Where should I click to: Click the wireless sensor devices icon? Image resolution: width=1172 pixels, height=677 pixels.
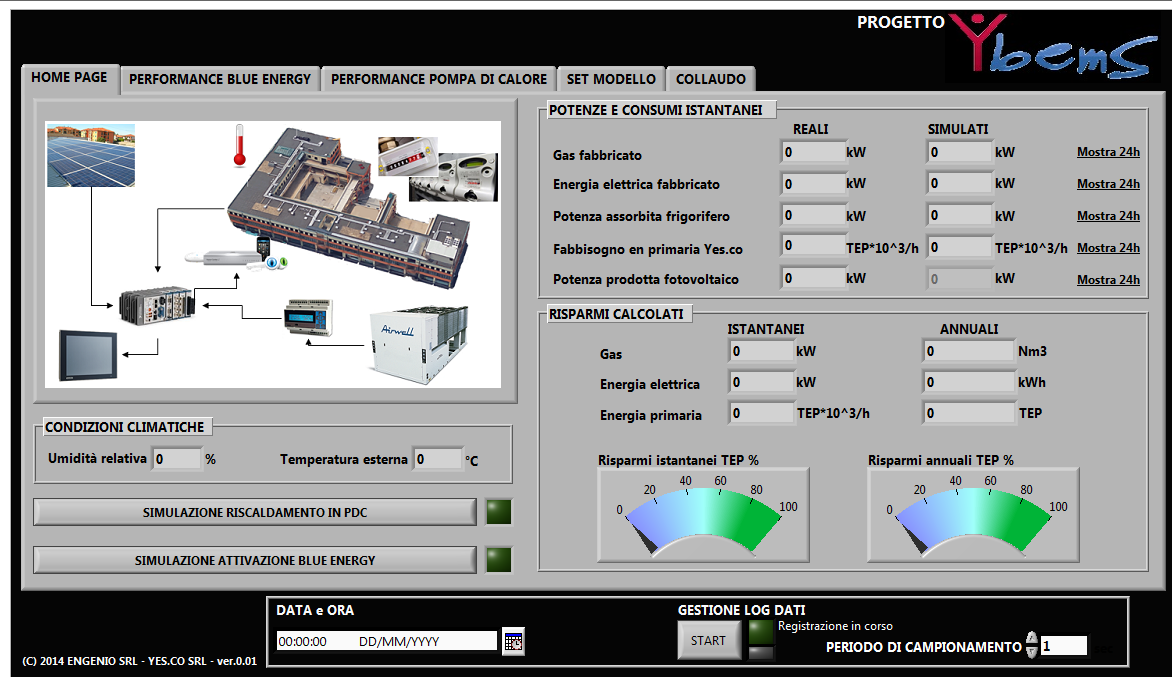coord(238,256)
